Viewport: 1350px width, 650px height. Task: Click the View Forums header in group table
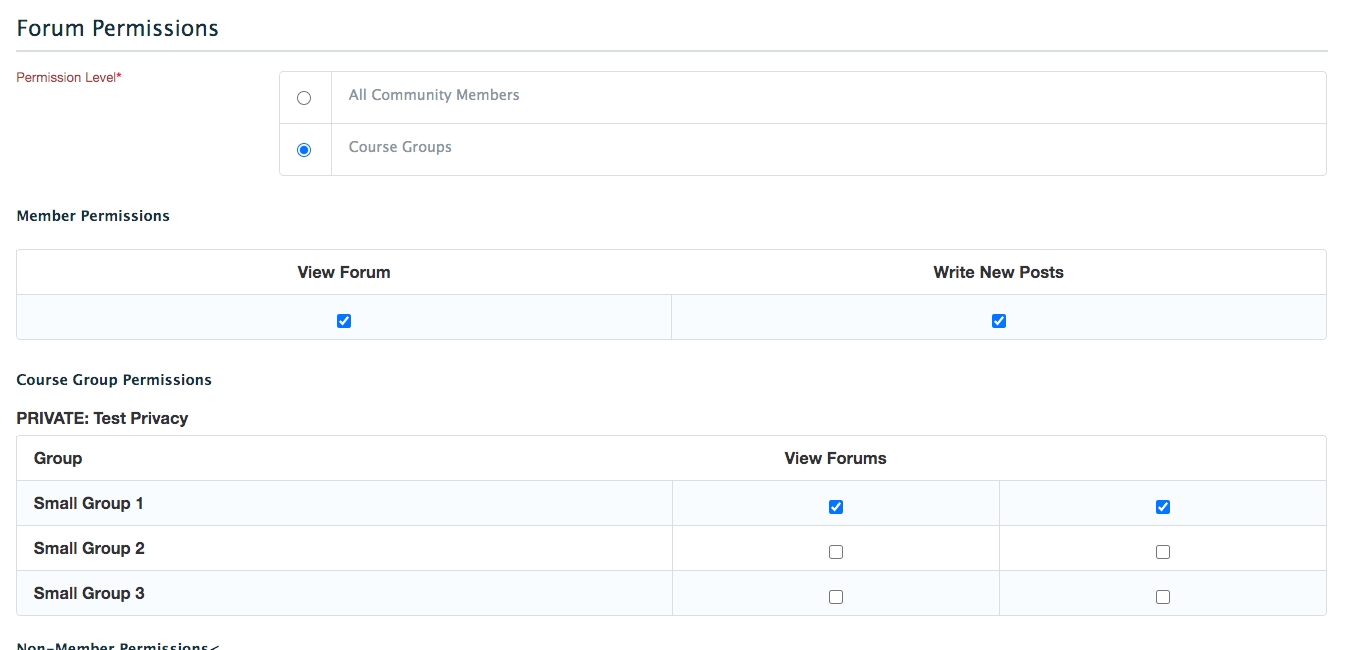tap(835, 458)
